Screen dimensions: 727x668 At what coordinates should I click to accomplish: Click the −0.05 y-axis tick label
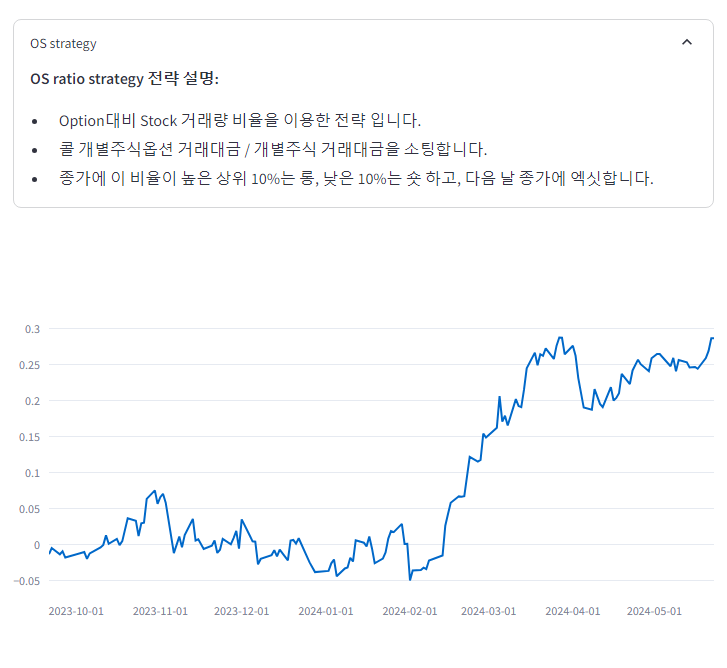coord(27,581)
